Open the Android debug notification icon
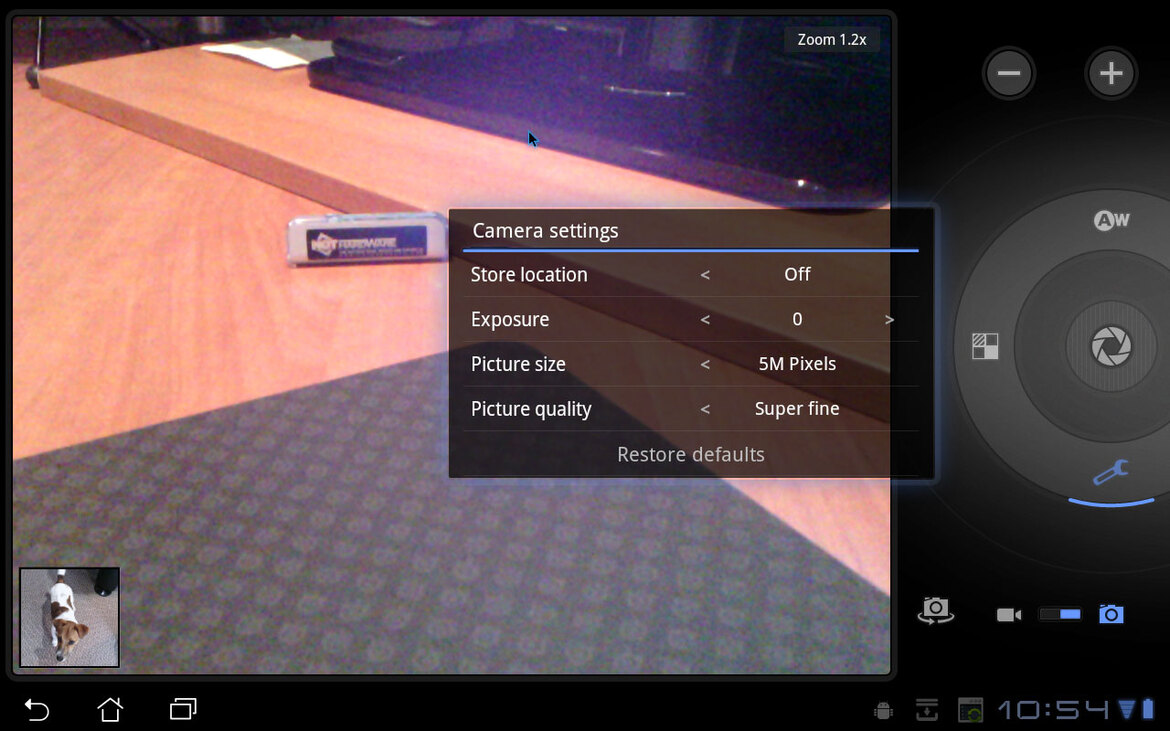The width and height of the screenshot is (1170, 731). click(883, 710)
